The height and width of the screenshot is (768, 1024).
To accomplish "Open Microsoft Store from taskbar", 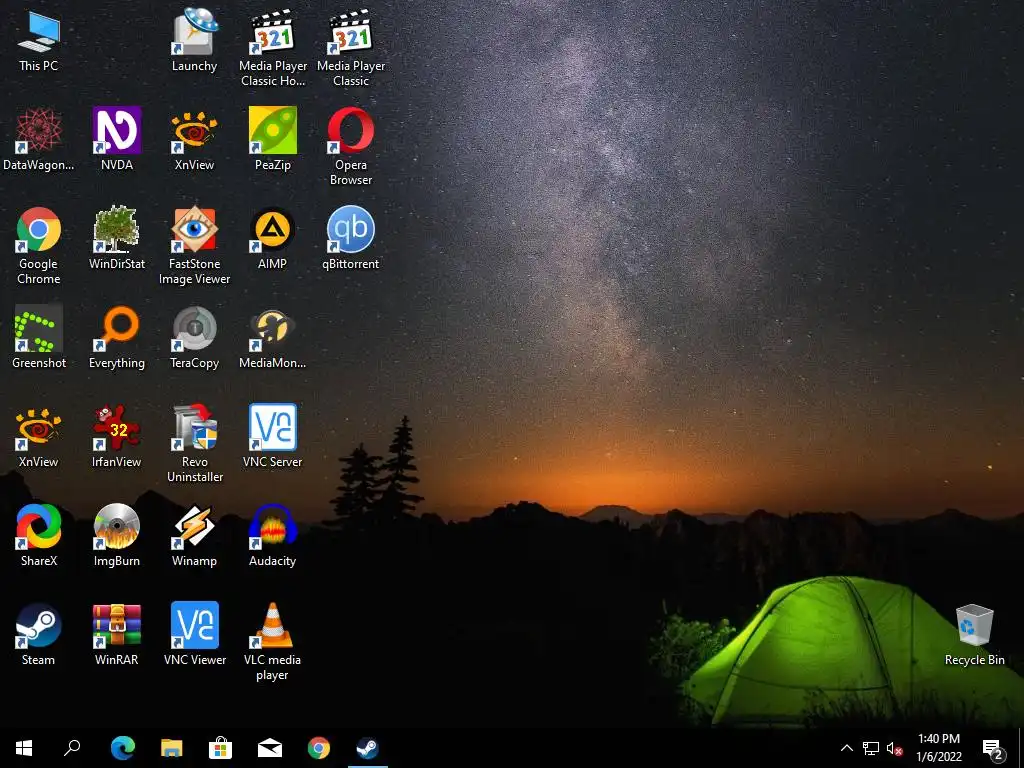I will click(x=220, y=748).
